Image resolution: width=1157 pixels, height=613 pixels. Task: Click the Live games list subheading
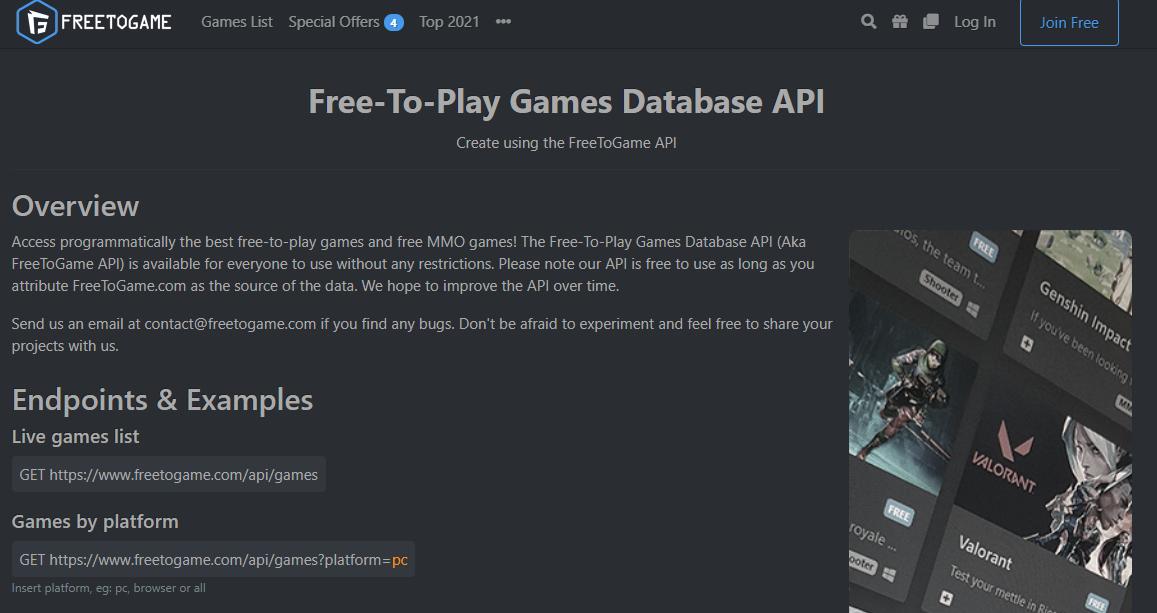point(75,437)
